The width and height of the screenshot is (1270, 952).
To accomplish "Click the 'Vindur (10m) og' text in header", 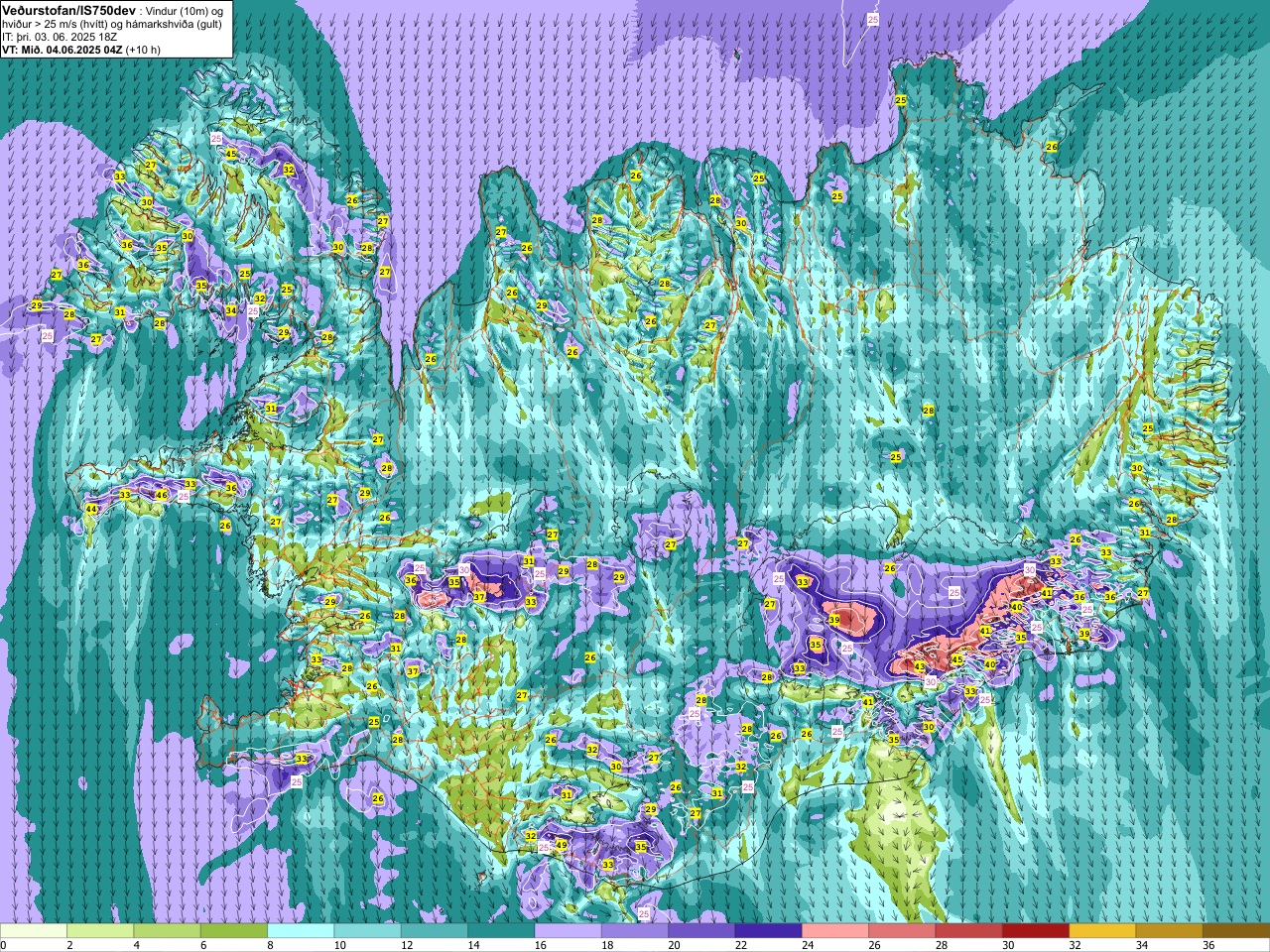I will click(x=185, y=11).
